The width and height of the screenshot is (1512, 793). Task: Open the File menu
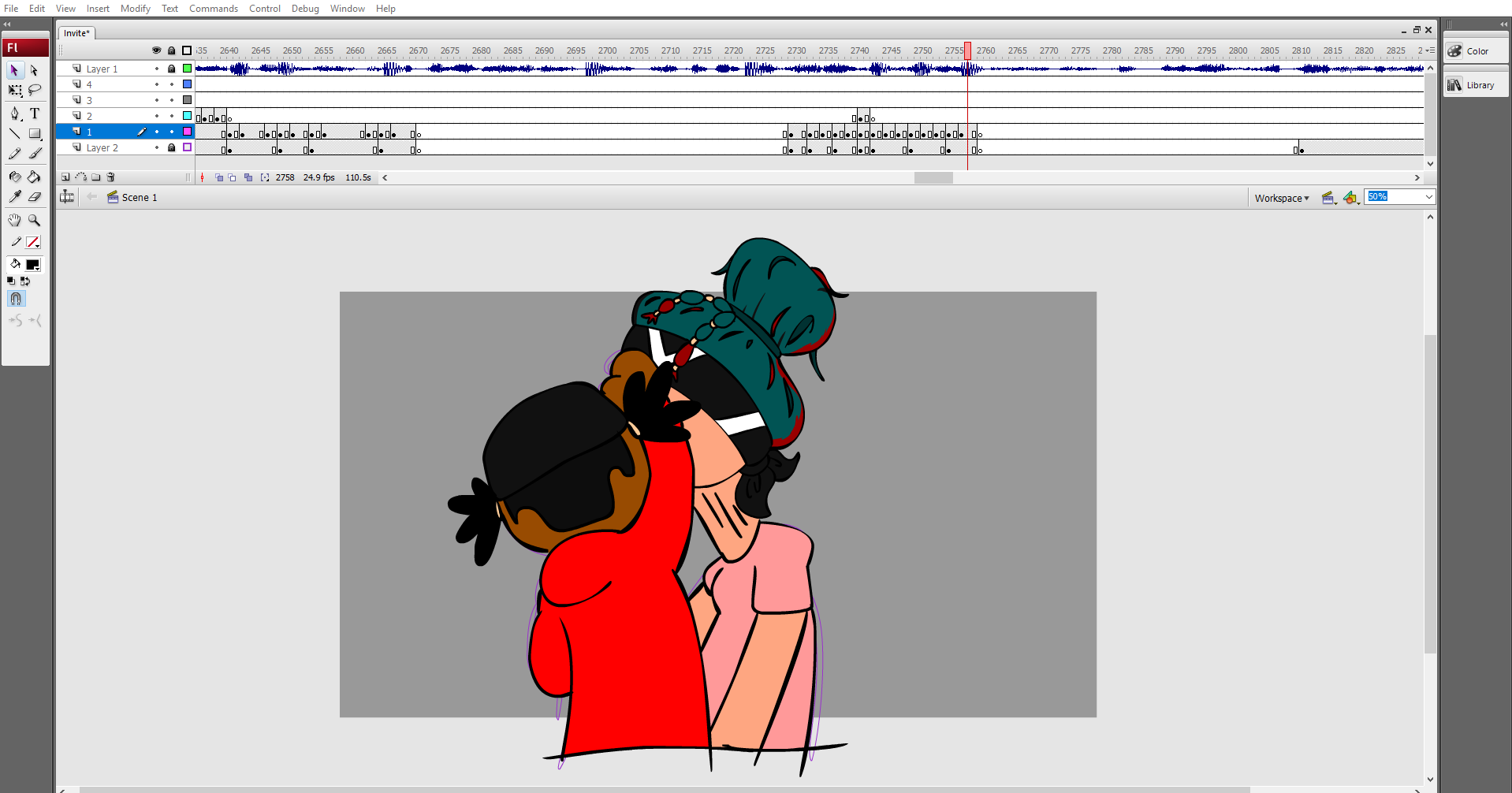pyautogui.click(x=11, y=9)
